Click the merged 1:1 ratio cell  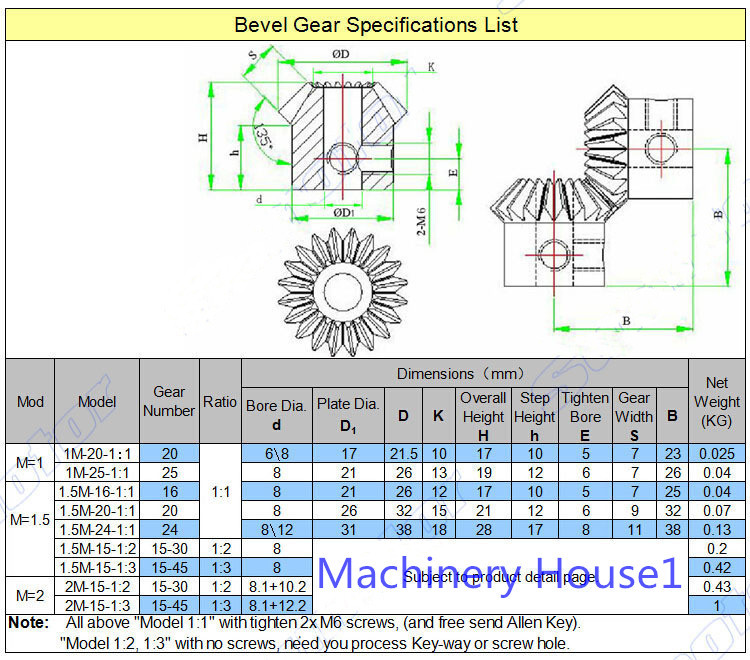(x=220, y=491)
